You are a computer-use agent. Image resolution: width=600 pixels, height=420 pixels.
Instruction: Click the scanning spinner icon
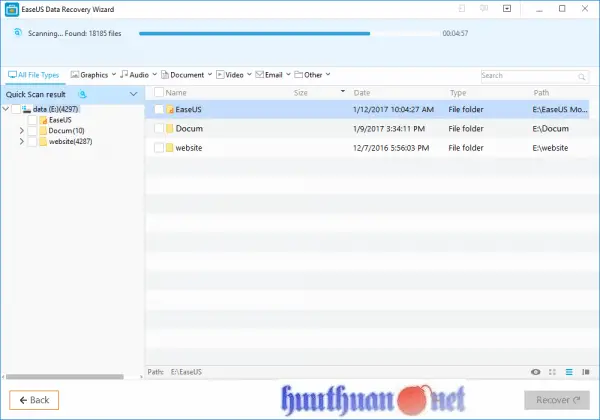tap(18, 33)
